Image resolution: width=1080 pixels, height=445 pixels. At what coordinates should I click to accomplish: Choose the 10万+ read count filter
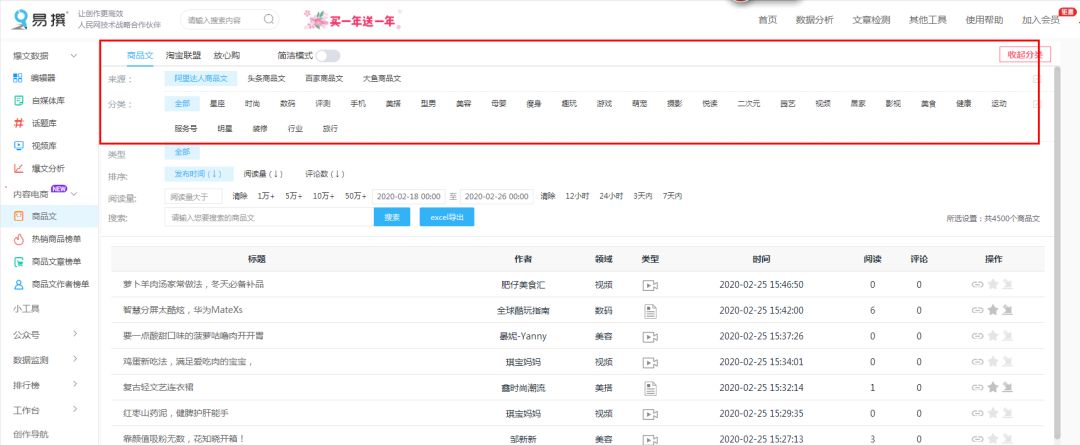click(x=322, y=196)
